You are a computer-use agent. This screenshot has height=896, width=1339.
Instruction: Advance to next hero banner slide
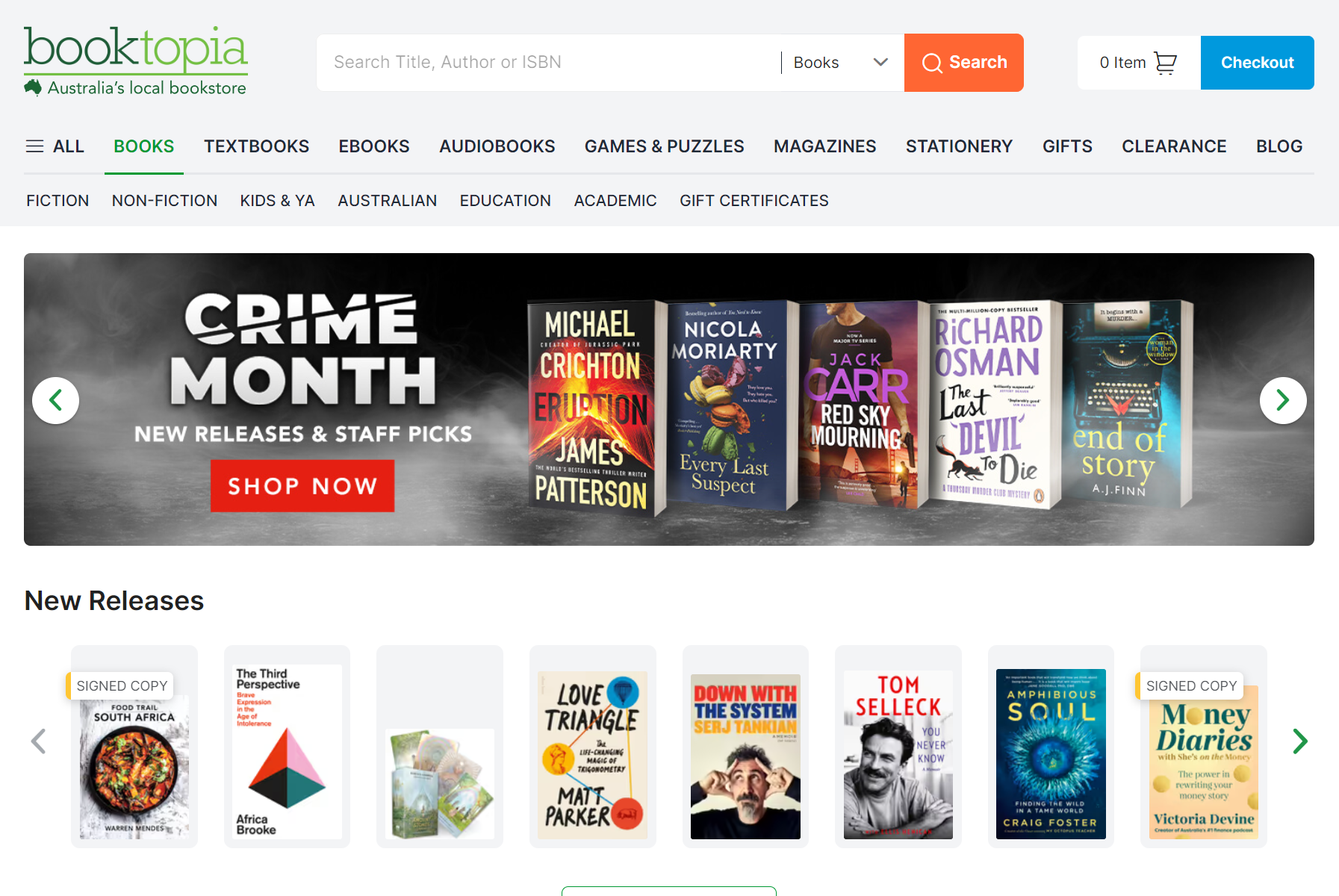pos(1283,401)
